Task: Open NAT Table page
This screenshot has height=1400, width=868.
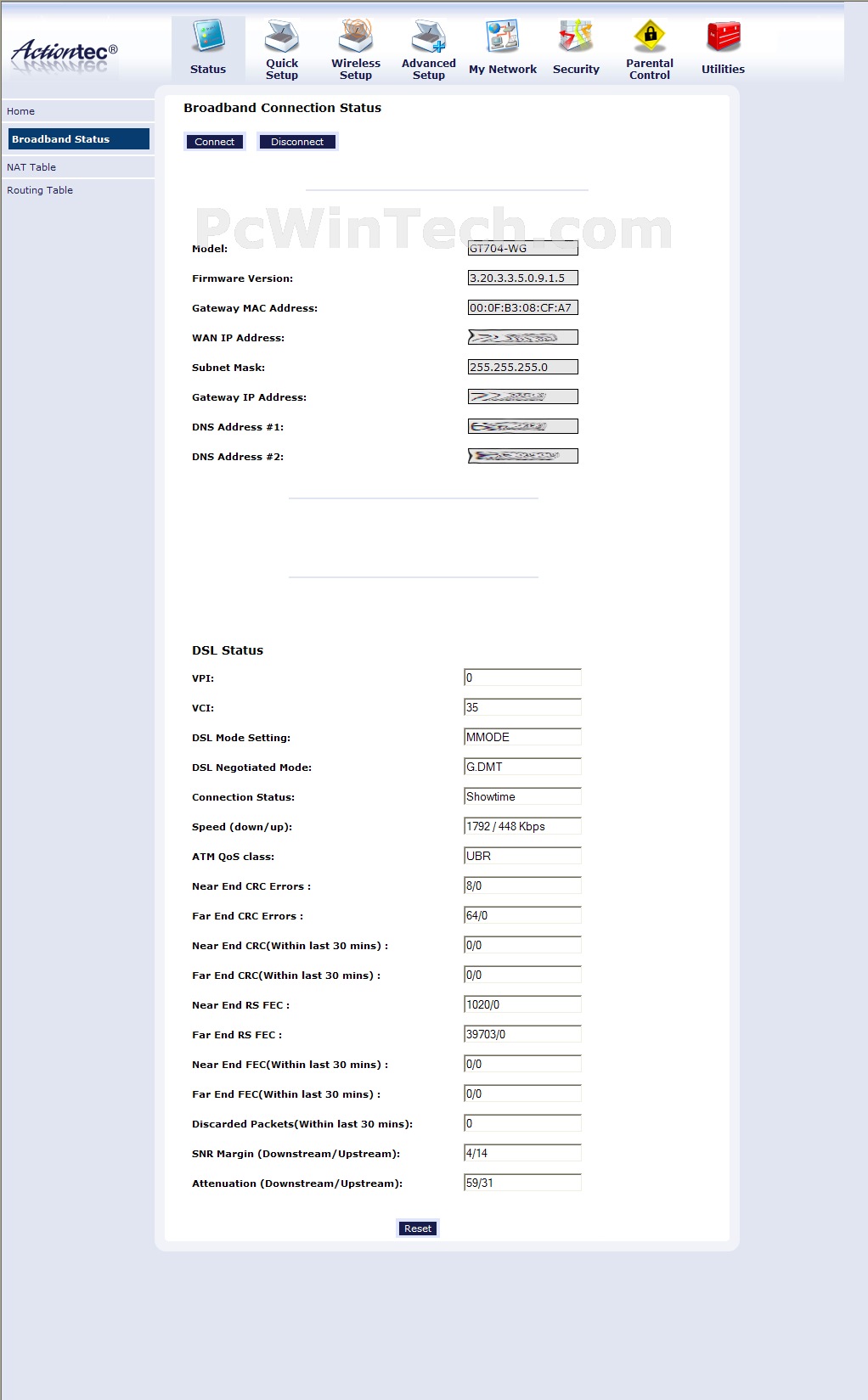Action: pyautogui.click(x=31, y=167)
